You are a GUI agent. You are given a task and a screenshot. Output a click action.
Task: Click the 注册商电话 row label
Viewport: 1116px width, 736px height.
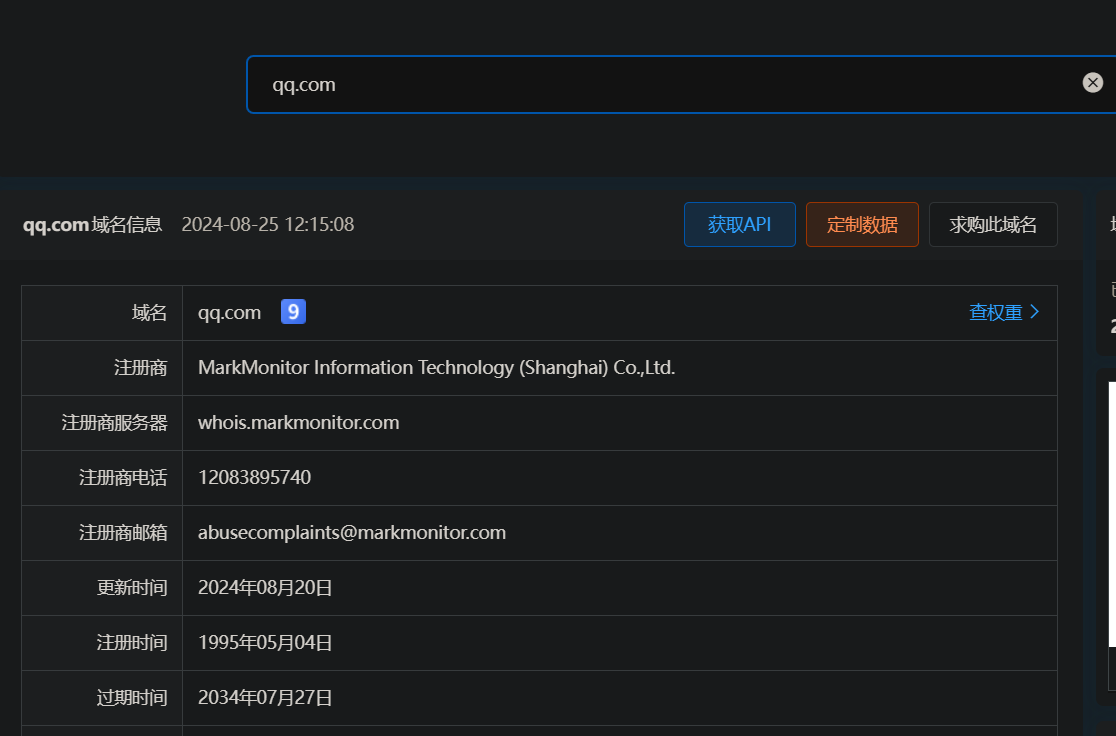point(123,477)
